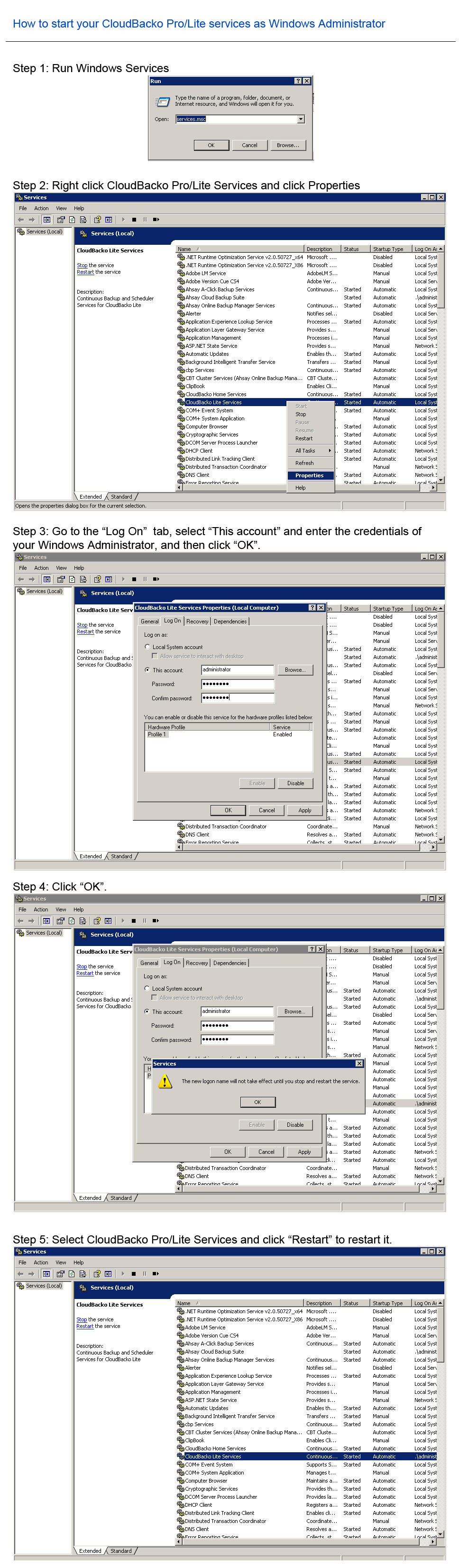459x1568 pixels.
Task: Click the question-mark help button in Run title bar
Action: [x=298, y=81]
